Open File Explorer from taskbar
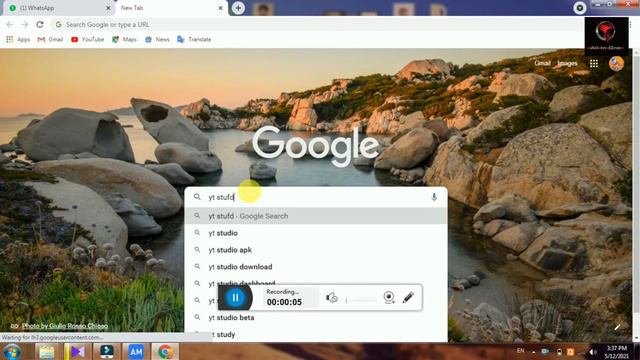This screenshot has height=360, width=640. coord(46,352)
